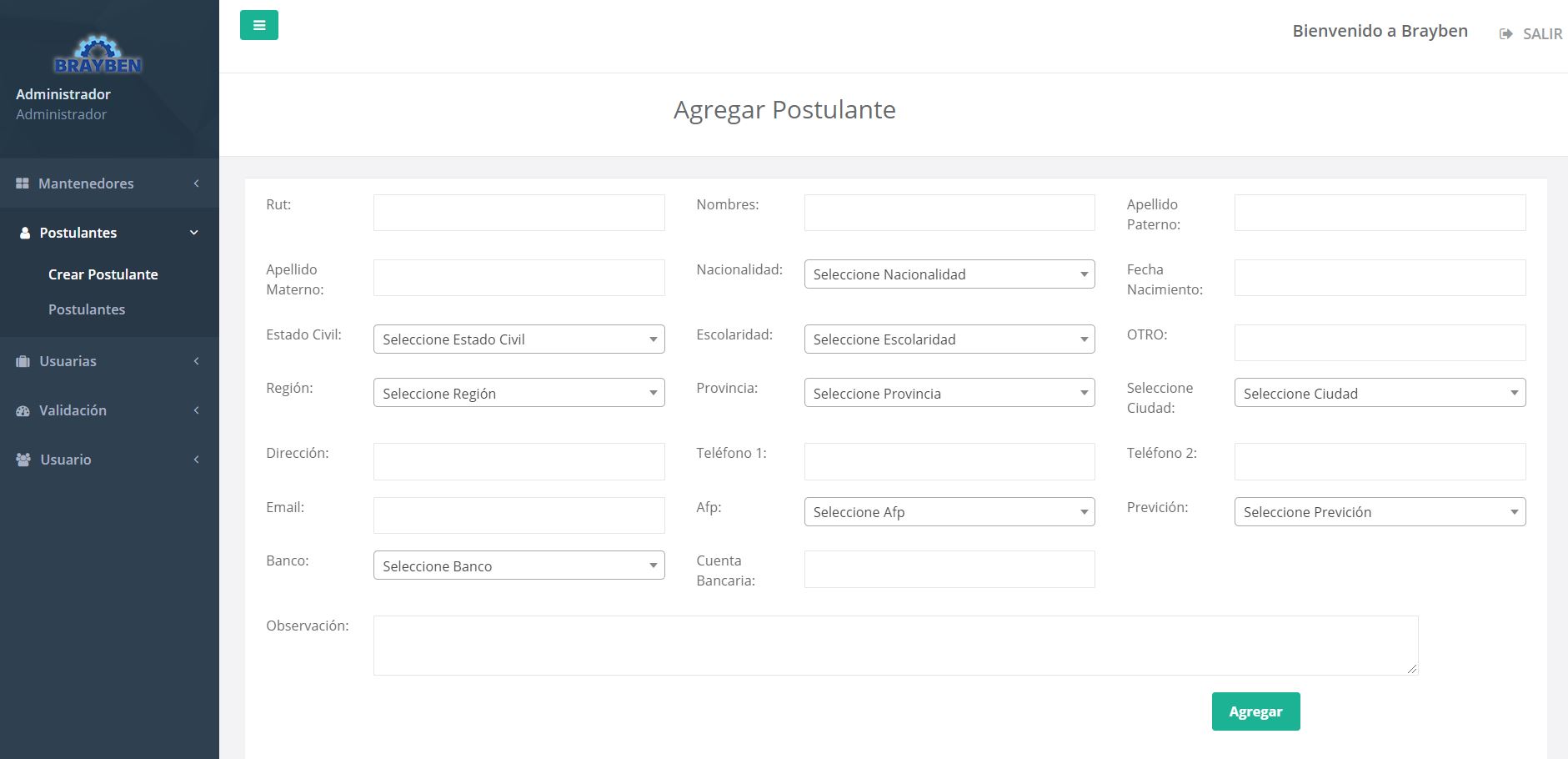This screenshot has width=1568, height=759.
Task: Open Seleccione Región dropdown
Action: pos(519,393)
